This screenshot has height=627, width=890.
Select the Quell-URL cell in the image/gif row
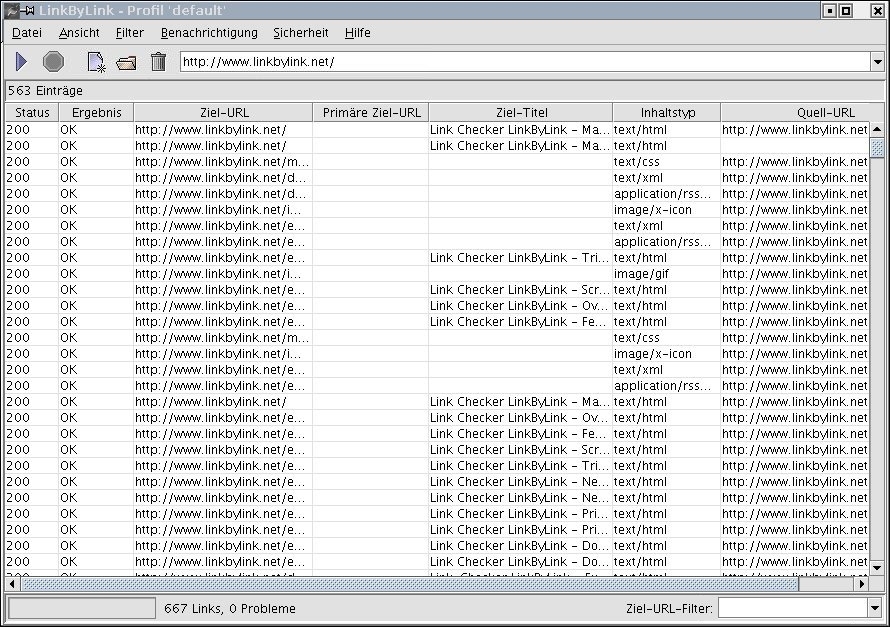pyautogui.click(x=795, y=273)
